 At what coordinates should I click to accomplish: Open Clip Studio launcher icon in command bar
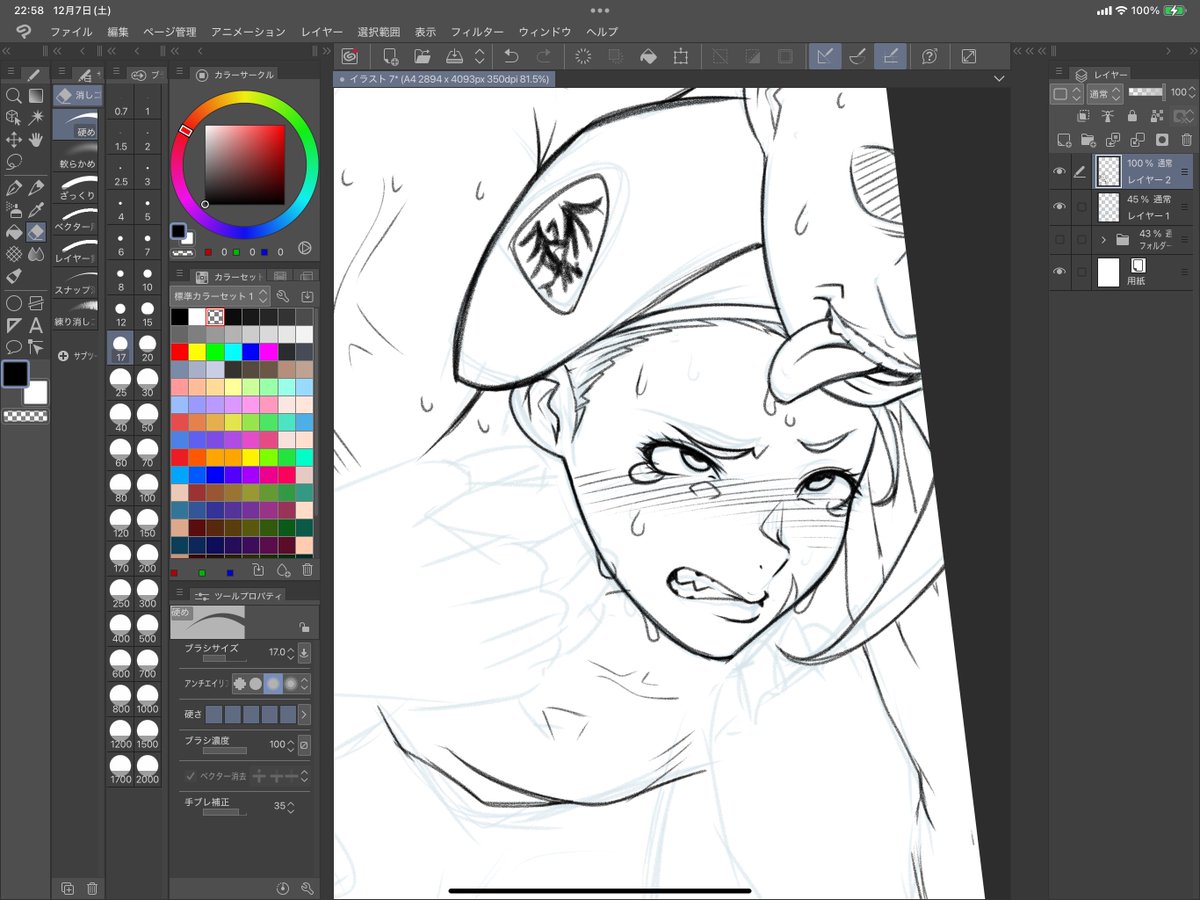click(x=349, y=56)
